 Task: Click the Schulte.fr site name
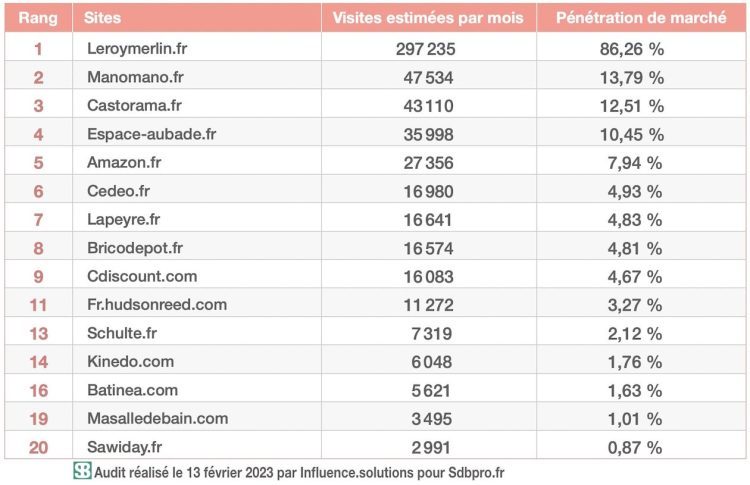(123, 333)
